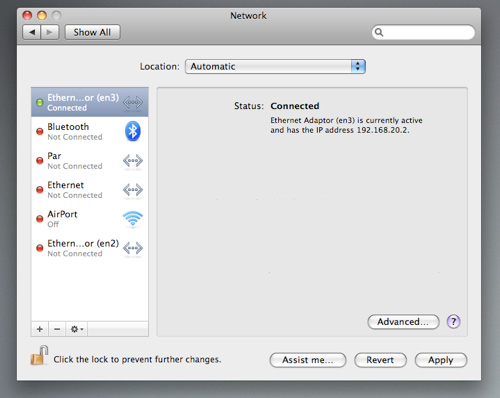Image resolution: width=500 pixels, height=398 pixels.
Task: Click the Ethernet Adaptor (en2) arrows icon
Action: pos(133,248)
